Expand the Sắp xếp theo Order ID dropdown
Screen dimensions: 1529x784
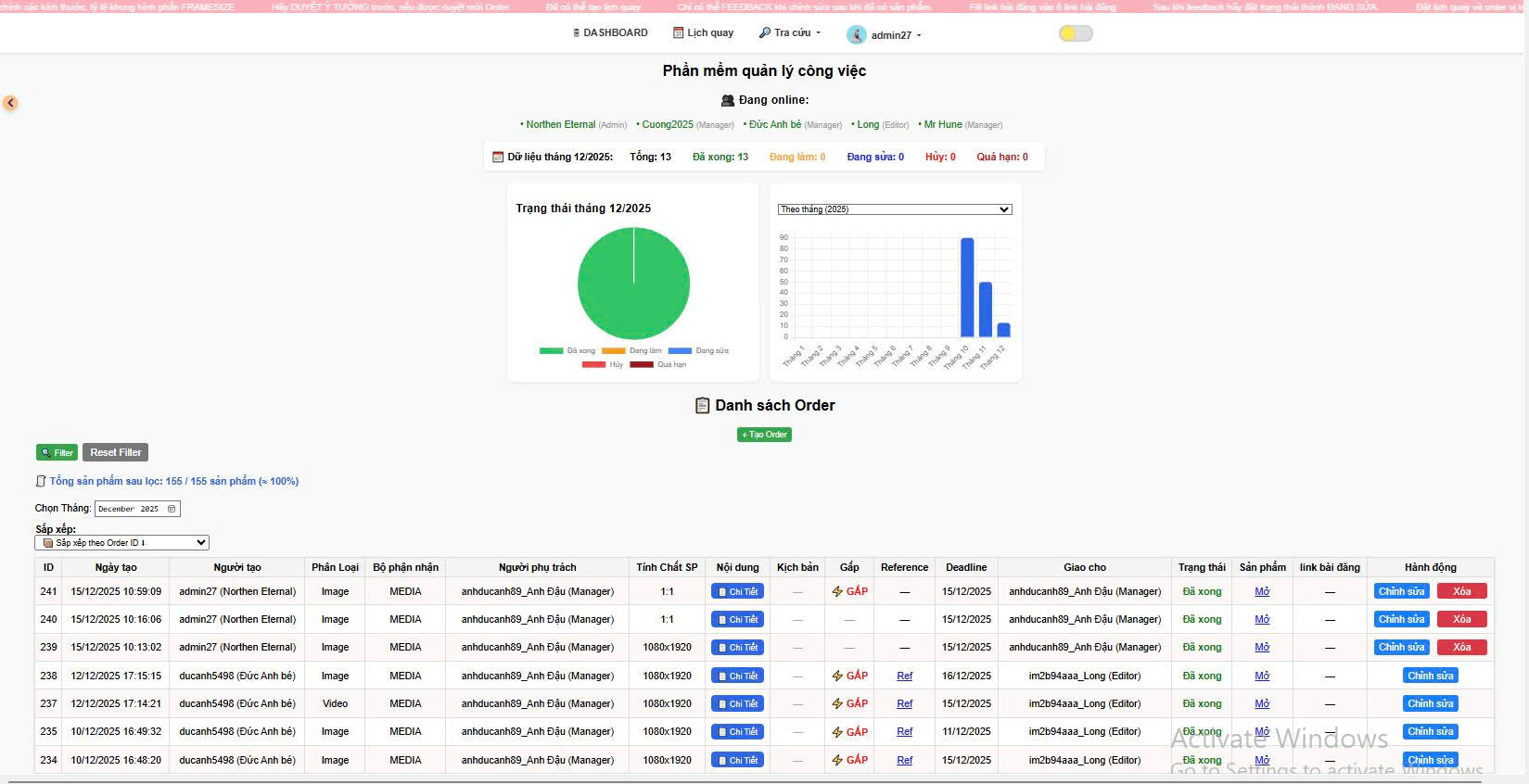click(x=121, y=543)
